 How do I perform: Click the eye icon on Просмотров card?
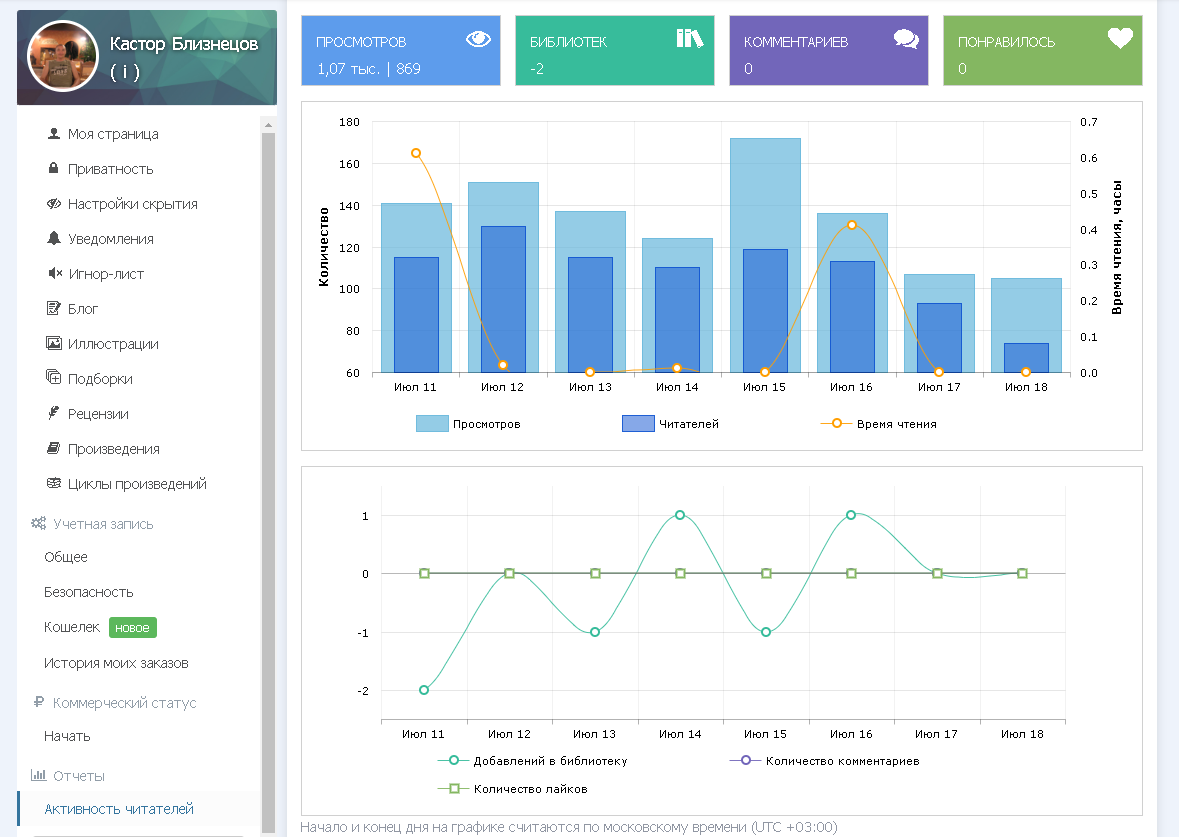point(479,40)
